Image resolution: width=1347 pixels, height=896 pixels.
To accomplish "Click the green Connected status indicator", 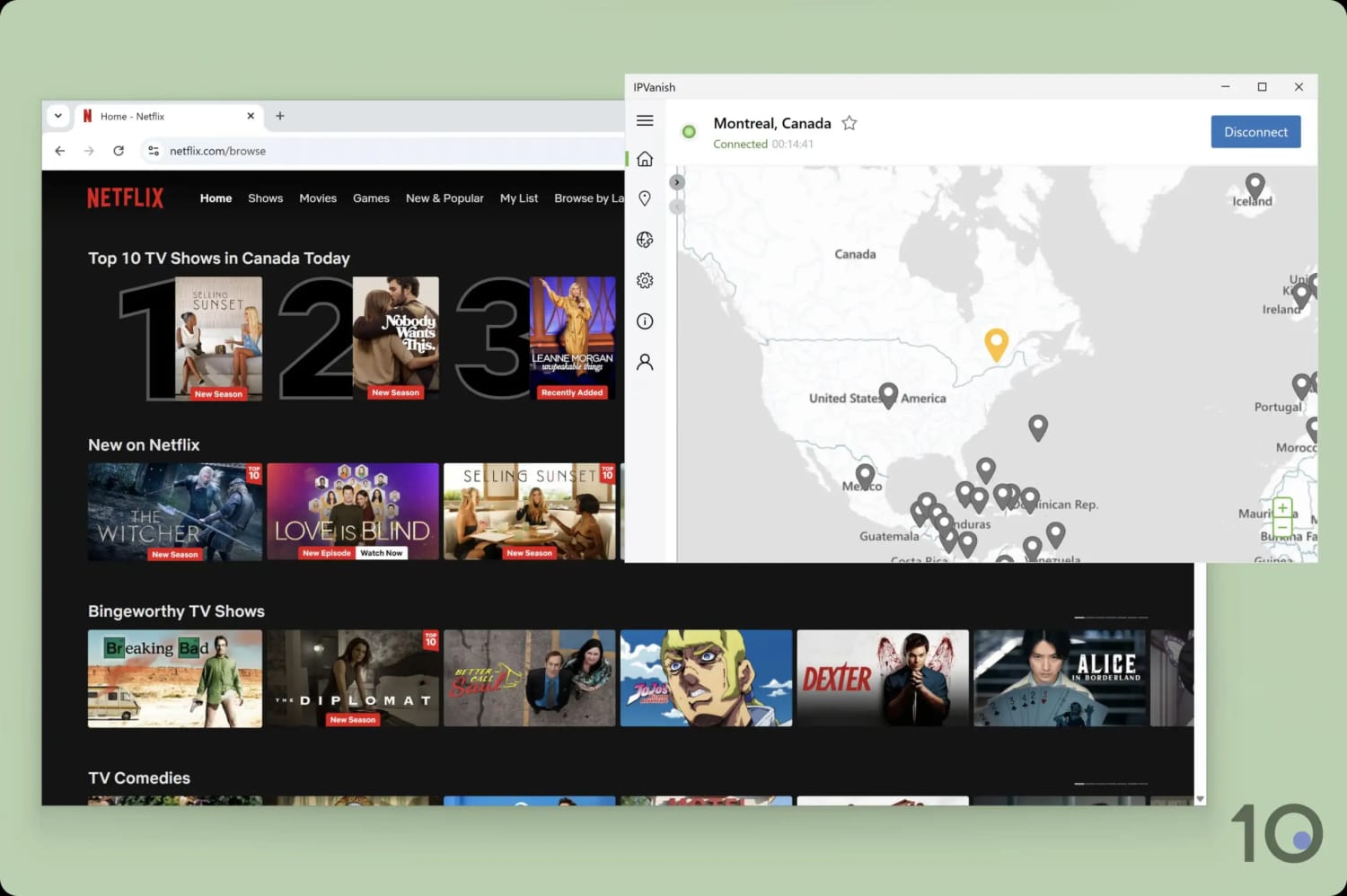I will [x=688, y=131].
